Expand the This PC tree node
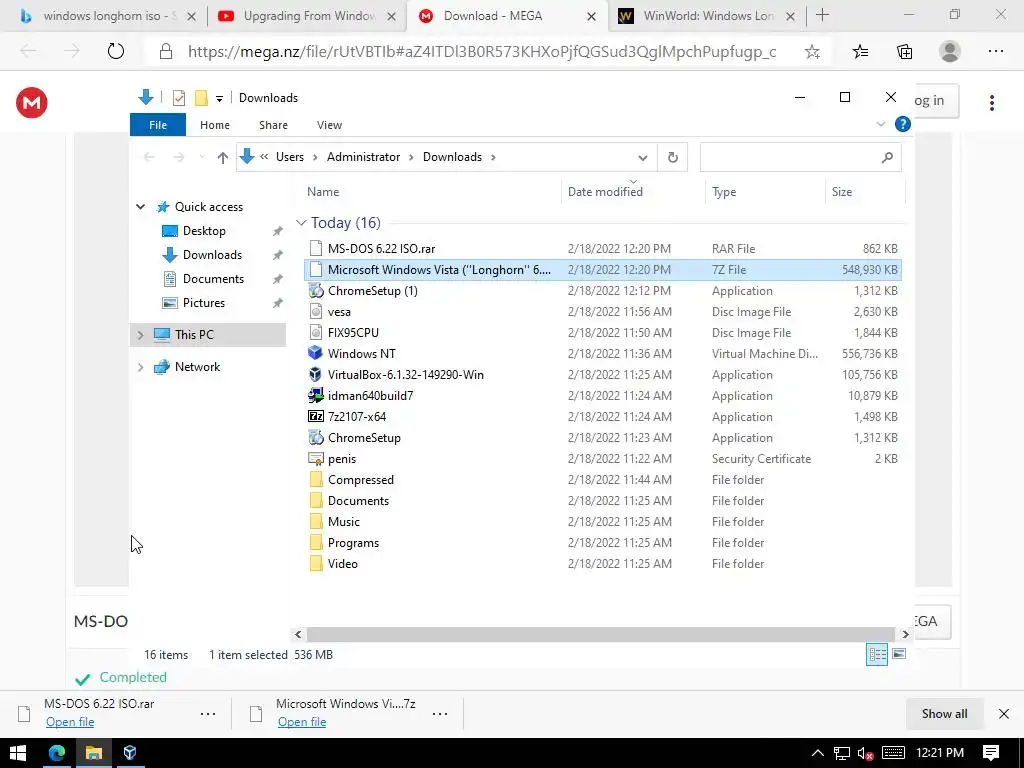The width and height of the screenshot is (1024, 768). (x=140, y=335)
